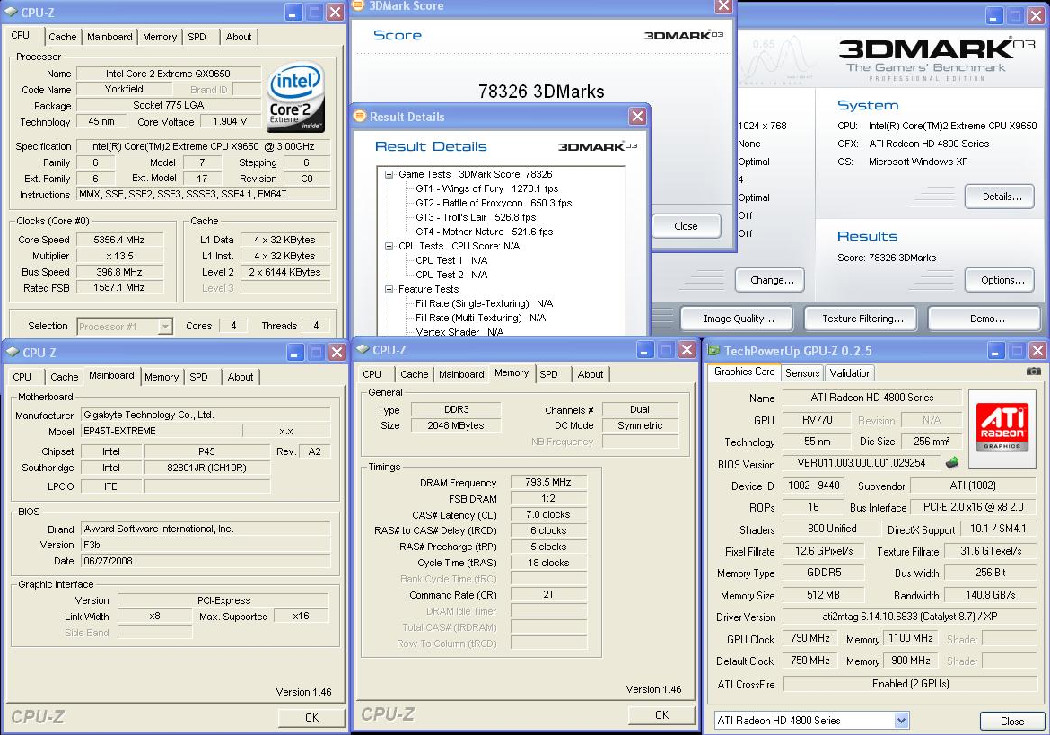Click the GPU Clock value field

click(810, 639)
